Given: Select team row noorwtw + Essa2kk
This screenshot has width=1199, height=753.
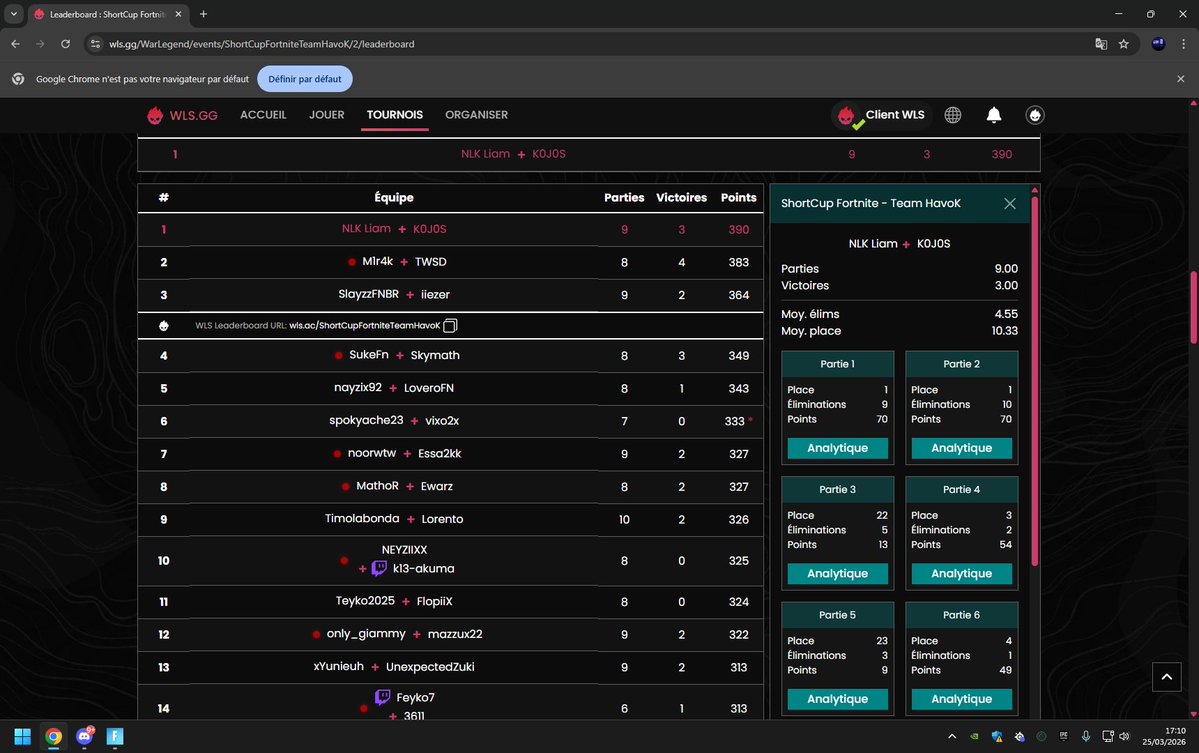Looking at the screenshot, I should point(450,454).
